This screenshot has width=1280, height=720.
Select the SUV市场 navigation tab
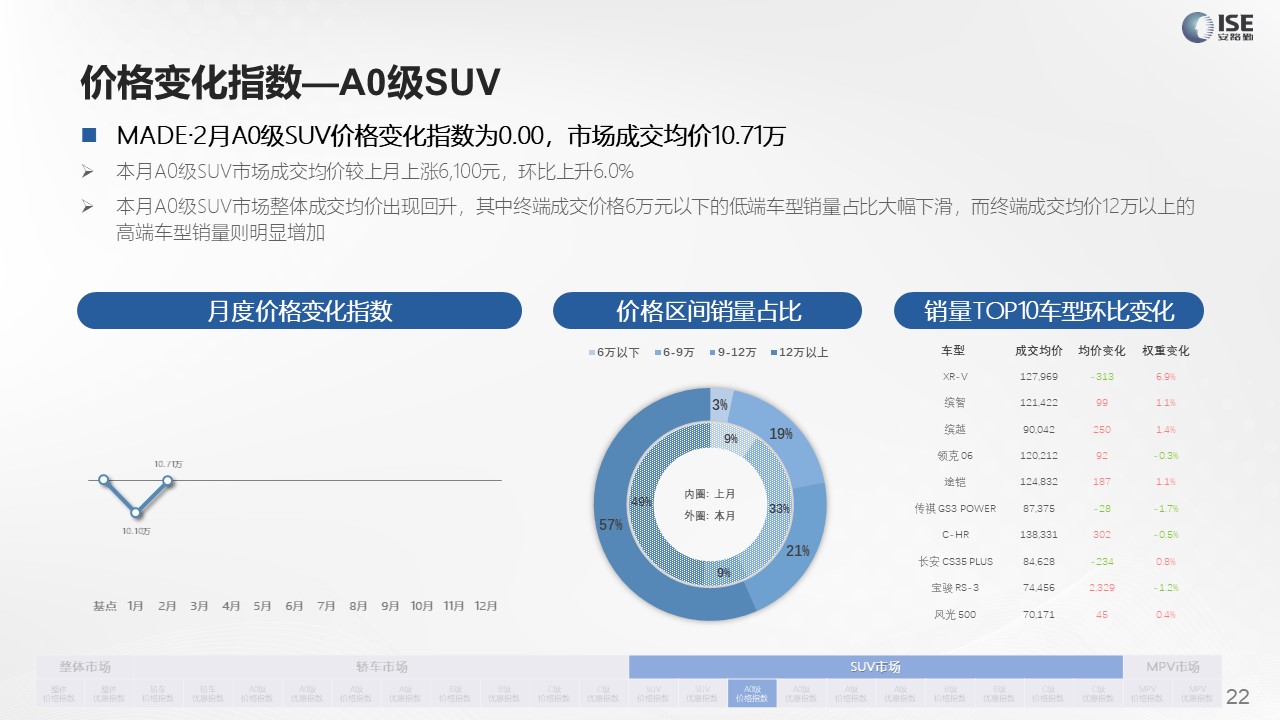click(876, 667)
